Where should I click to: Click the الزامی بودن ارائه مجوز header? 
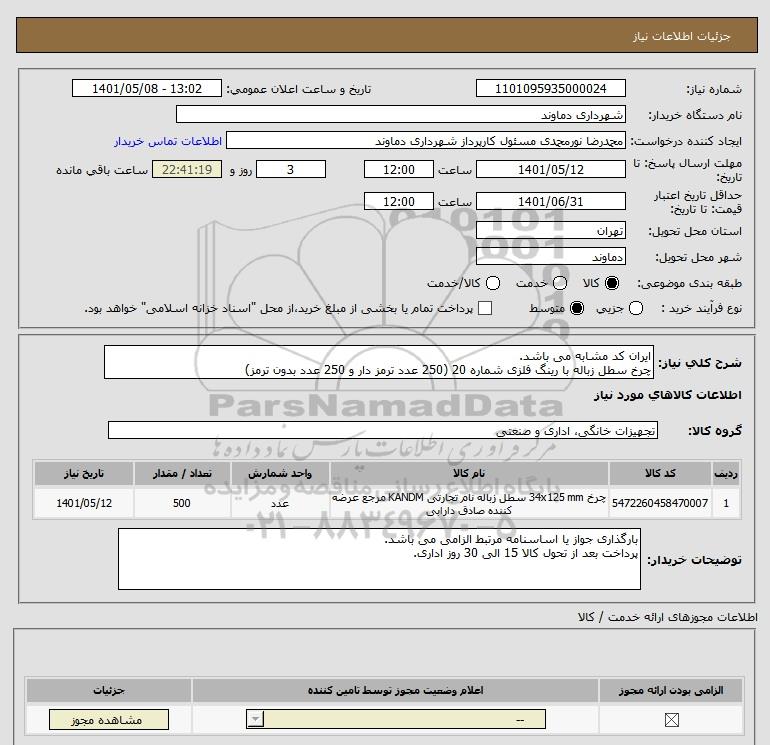pos(671,690)
